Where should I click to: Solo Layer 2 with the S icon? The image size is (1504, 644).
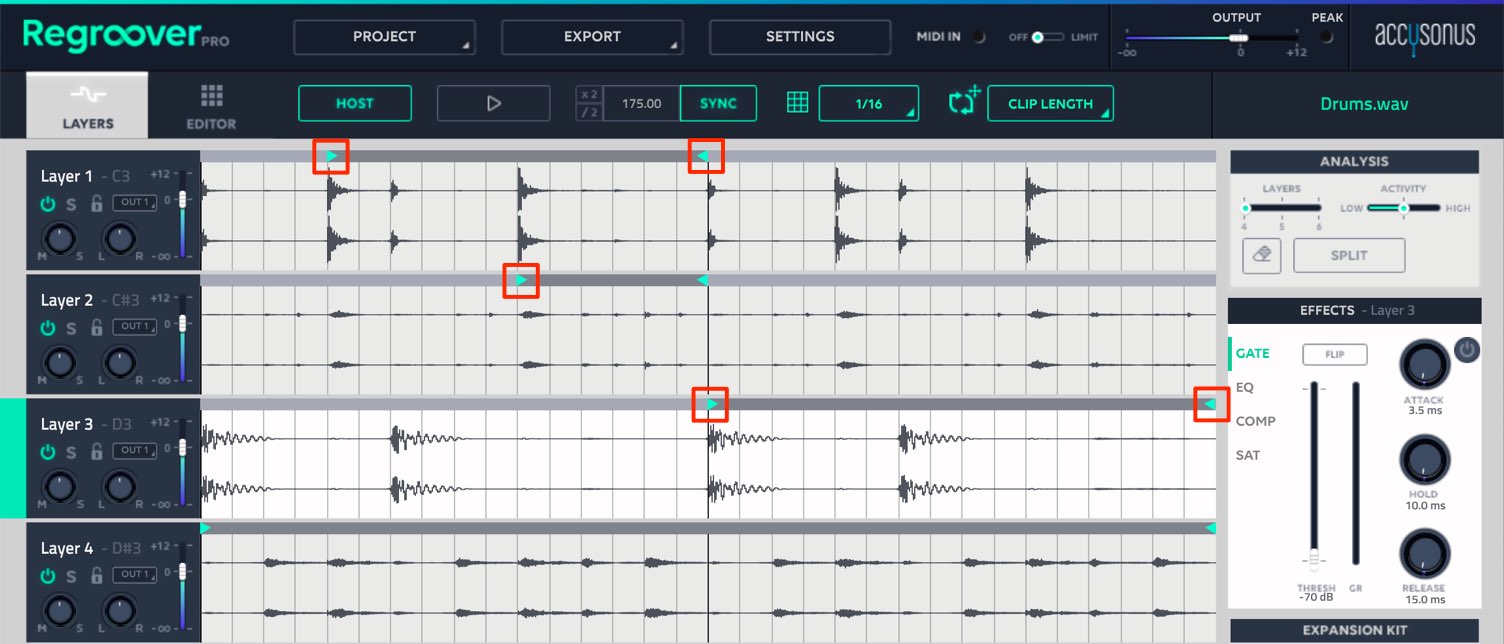71,328
